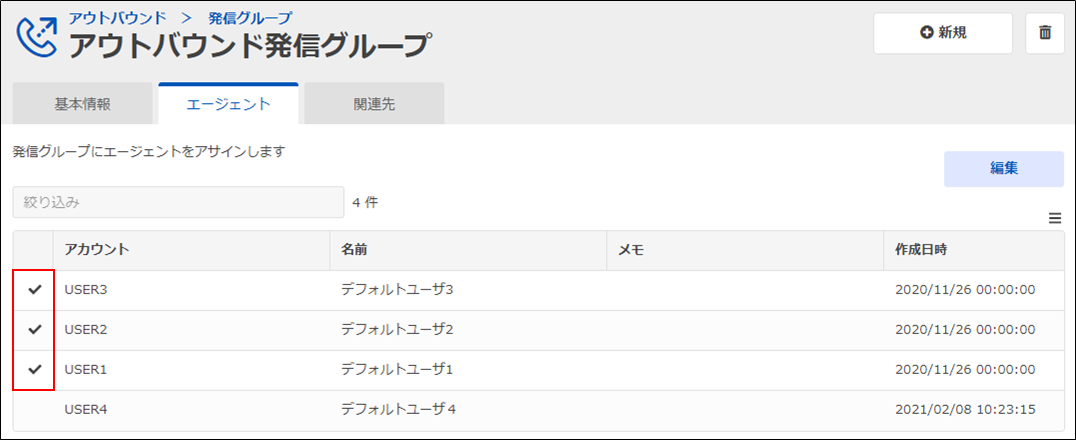Focus the 絞り込み filter field
The height and width of the screenshot is (440, 1076).
tap(178, 202)
